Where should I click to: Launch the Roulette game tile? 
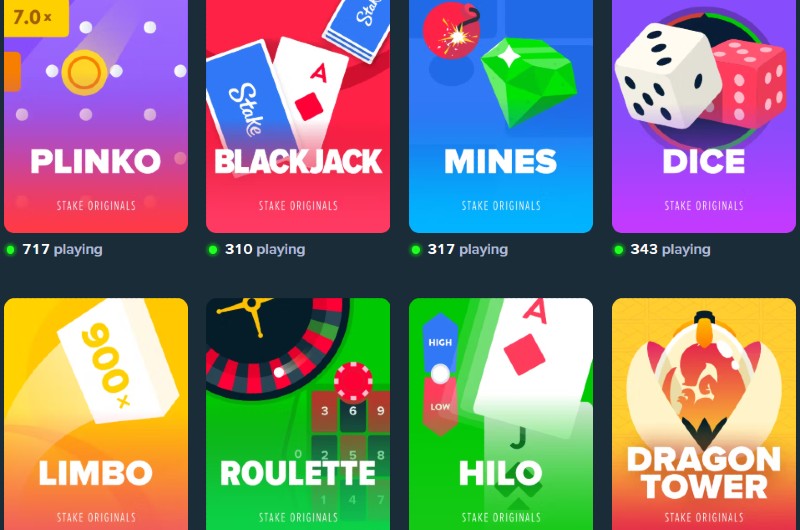coord(298,414)
